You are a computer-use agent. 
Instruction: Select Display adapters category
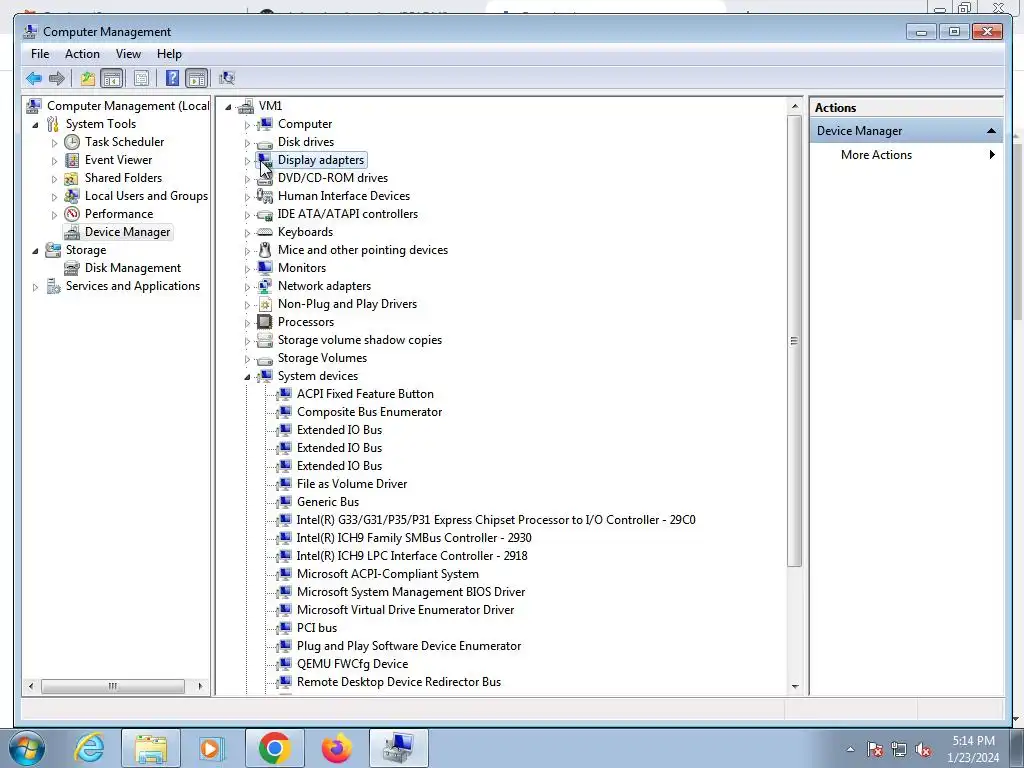321,160
